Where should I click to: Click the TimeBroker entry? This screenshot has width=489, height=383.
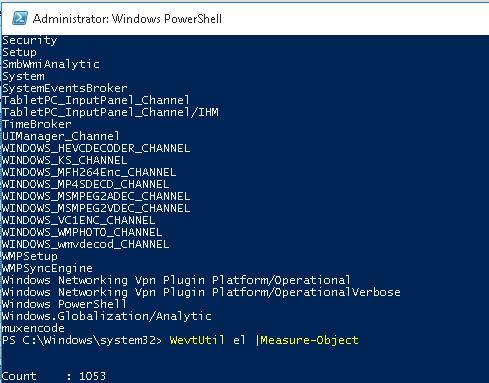click(37, 124)
